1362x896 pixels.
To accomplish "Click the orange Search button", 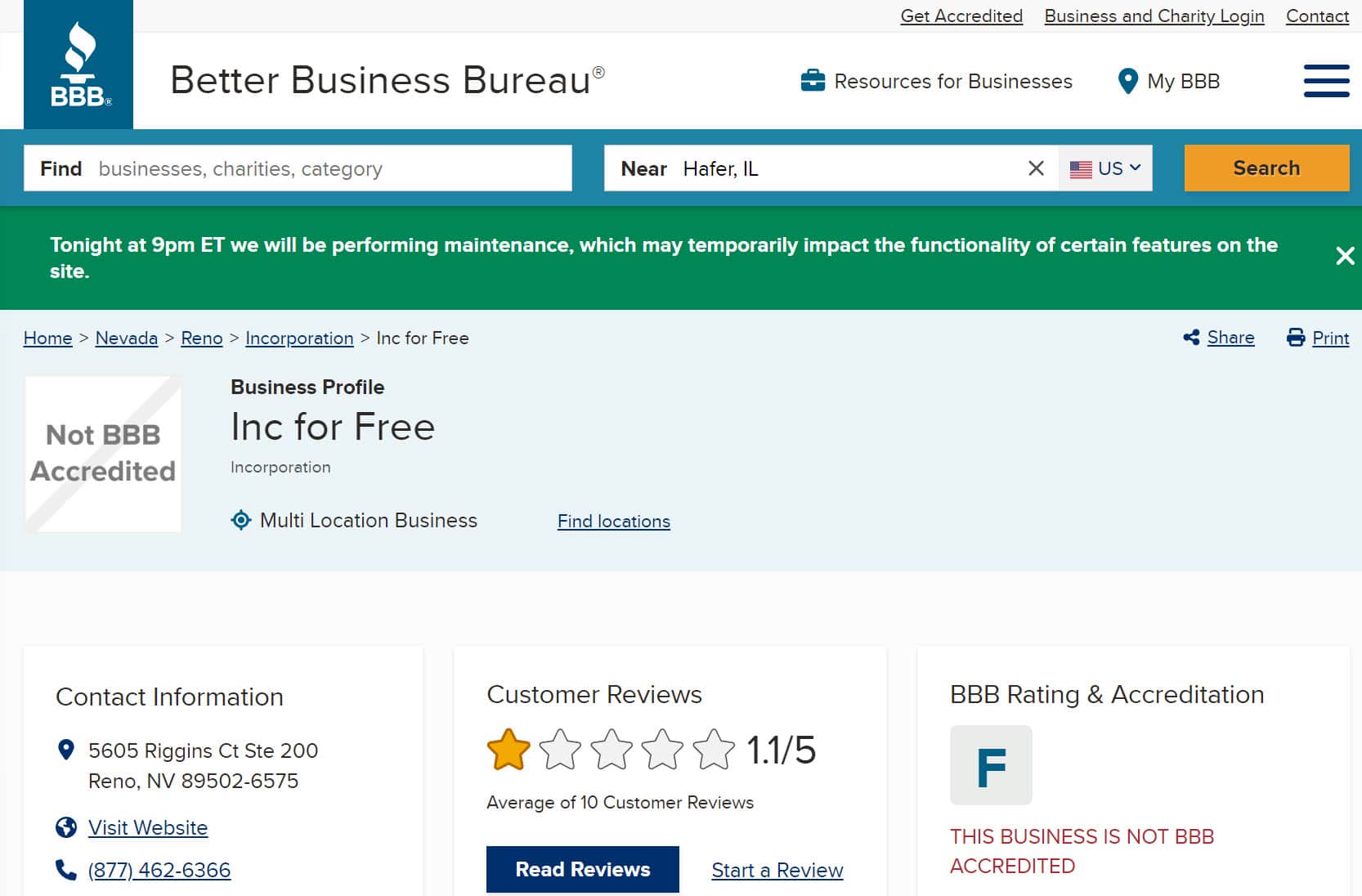I will (x=1266, y=168).
